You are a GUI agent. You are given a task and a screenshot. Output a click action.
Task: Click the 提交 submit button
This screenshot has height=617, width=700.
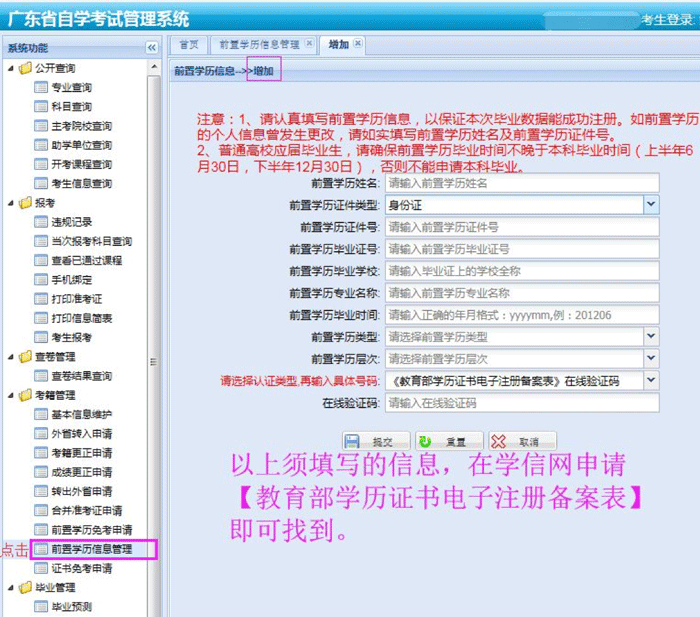[376, 442]
